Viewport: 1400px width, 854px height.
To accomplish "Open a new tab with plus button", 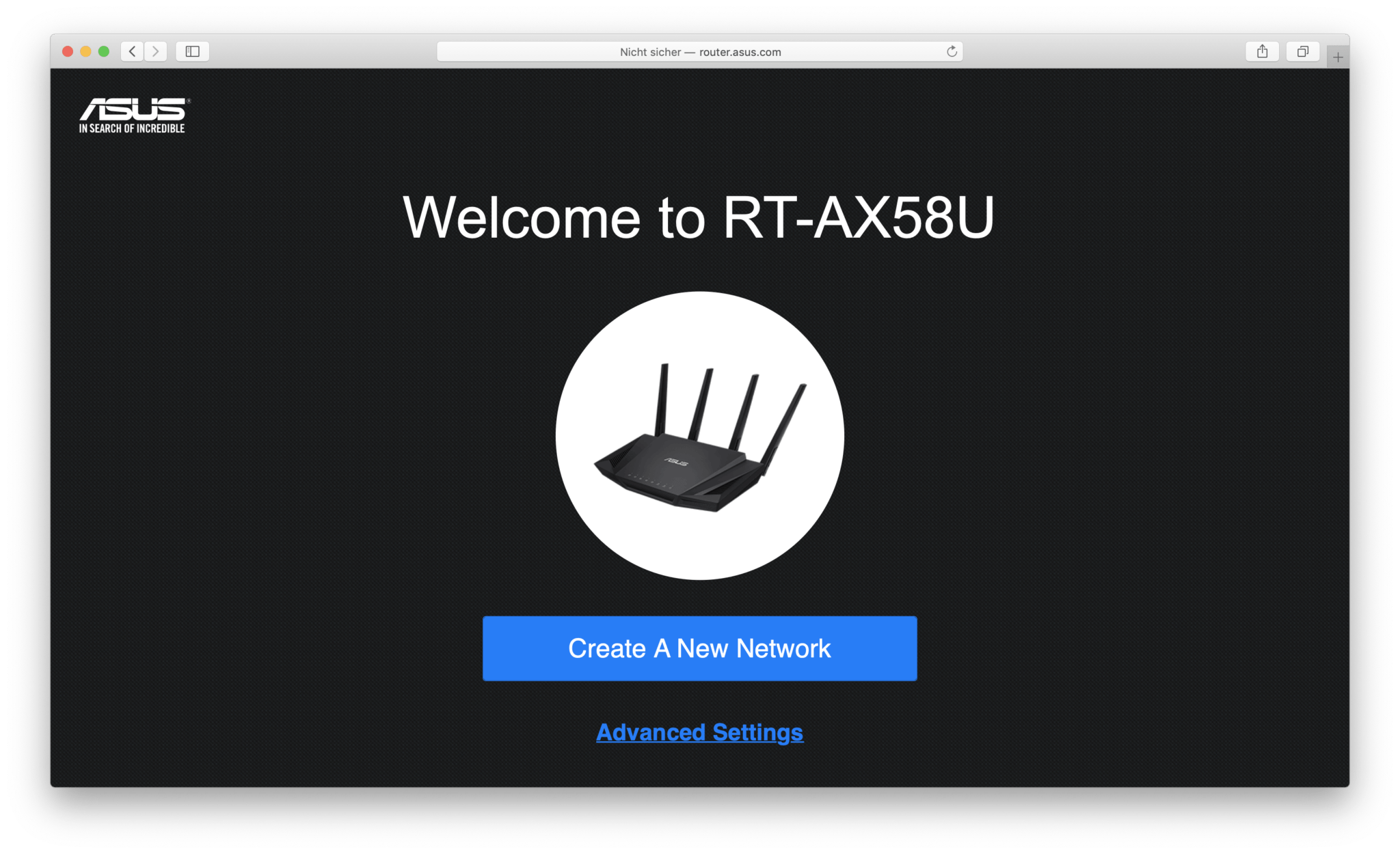I will tap(1338, 57).
